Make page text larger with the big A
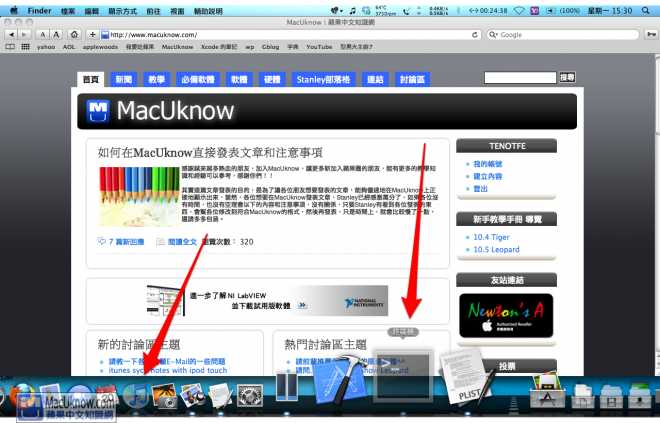This screenshot has height=423, width=660. click(x=56, y=35)
